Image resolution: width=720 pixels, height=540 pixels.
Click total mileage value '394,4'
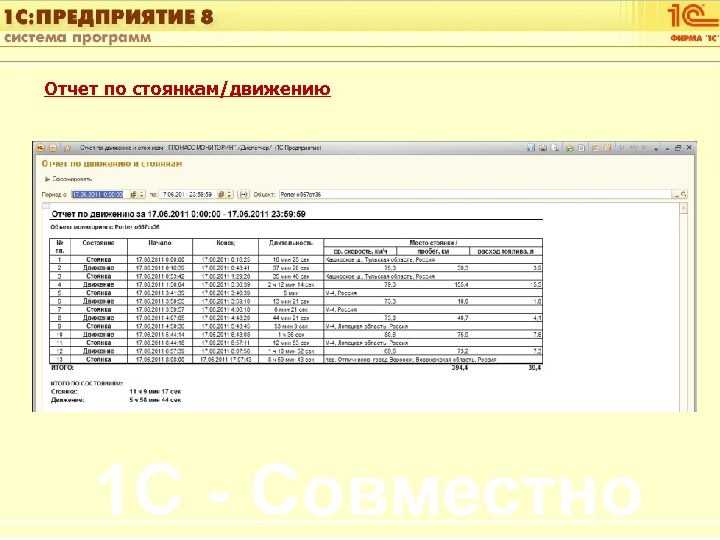click(460, 368)
